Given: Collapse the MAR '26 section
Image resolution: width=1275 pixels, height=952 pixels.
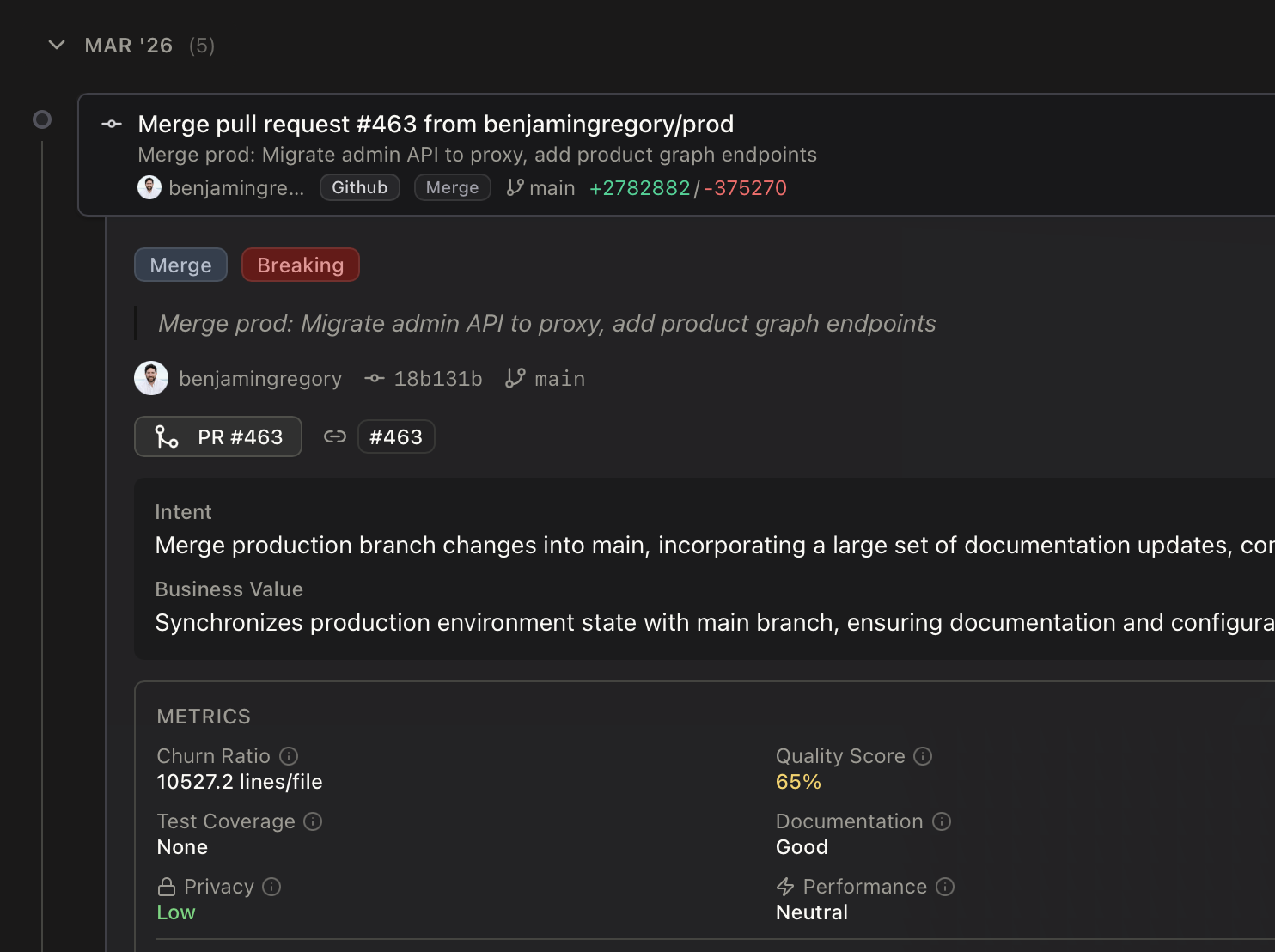Looking at the screenshot, I should point(56,45).
